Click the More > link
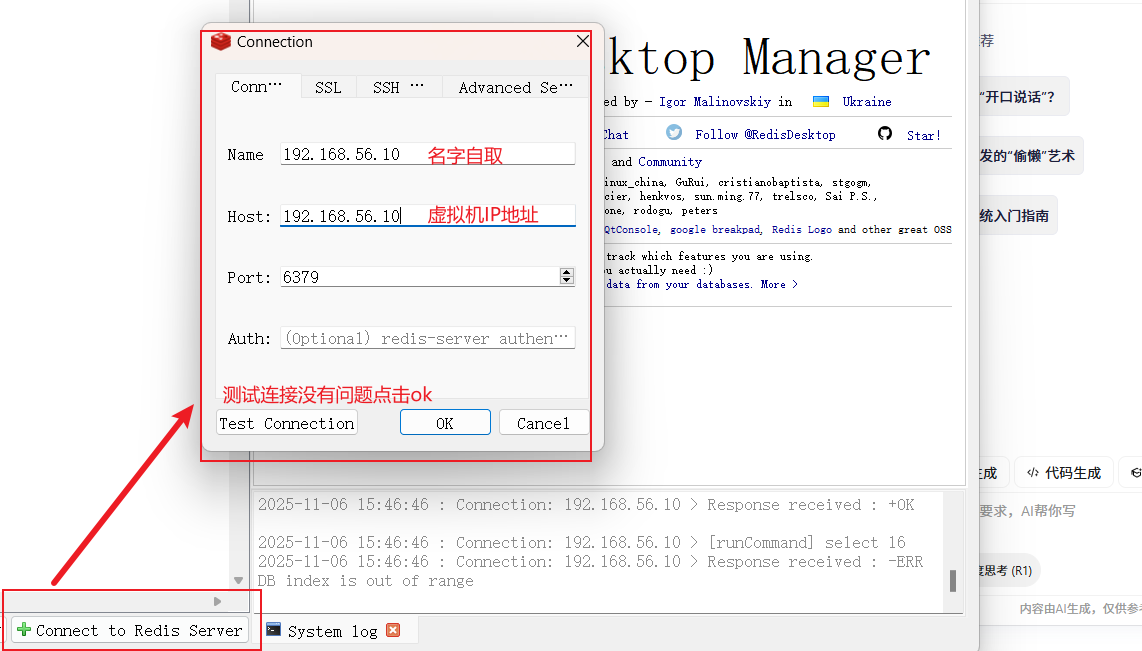 point(779,285)
